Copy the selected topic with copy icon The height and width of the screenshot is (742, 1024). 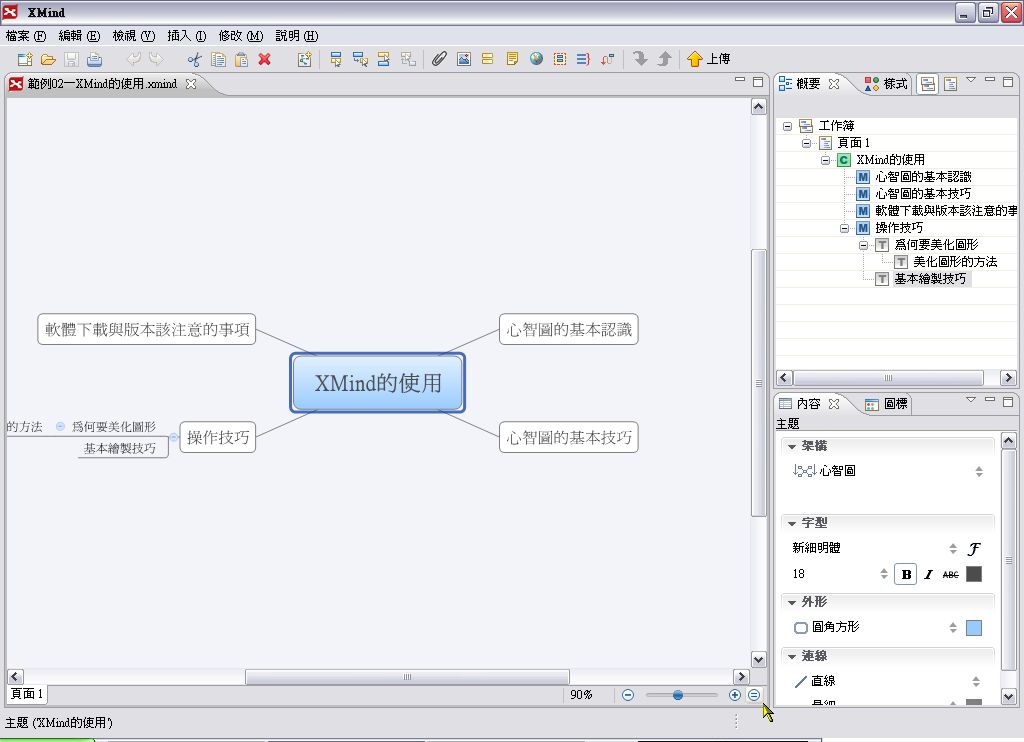point(218,59)
